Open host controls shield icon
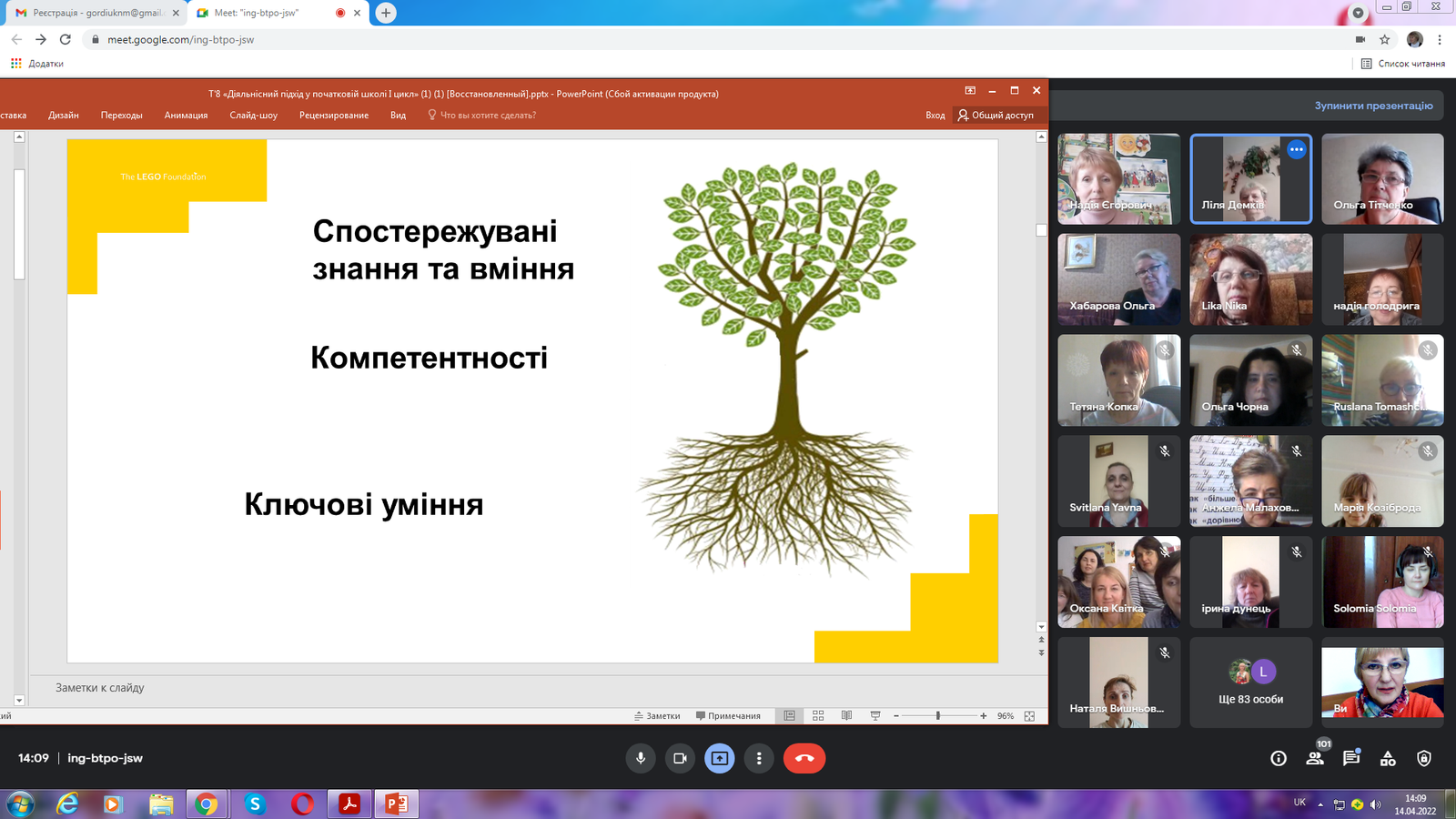Image resolution: width=1456 pixels, height=819 pixels. coord(1424,758)
